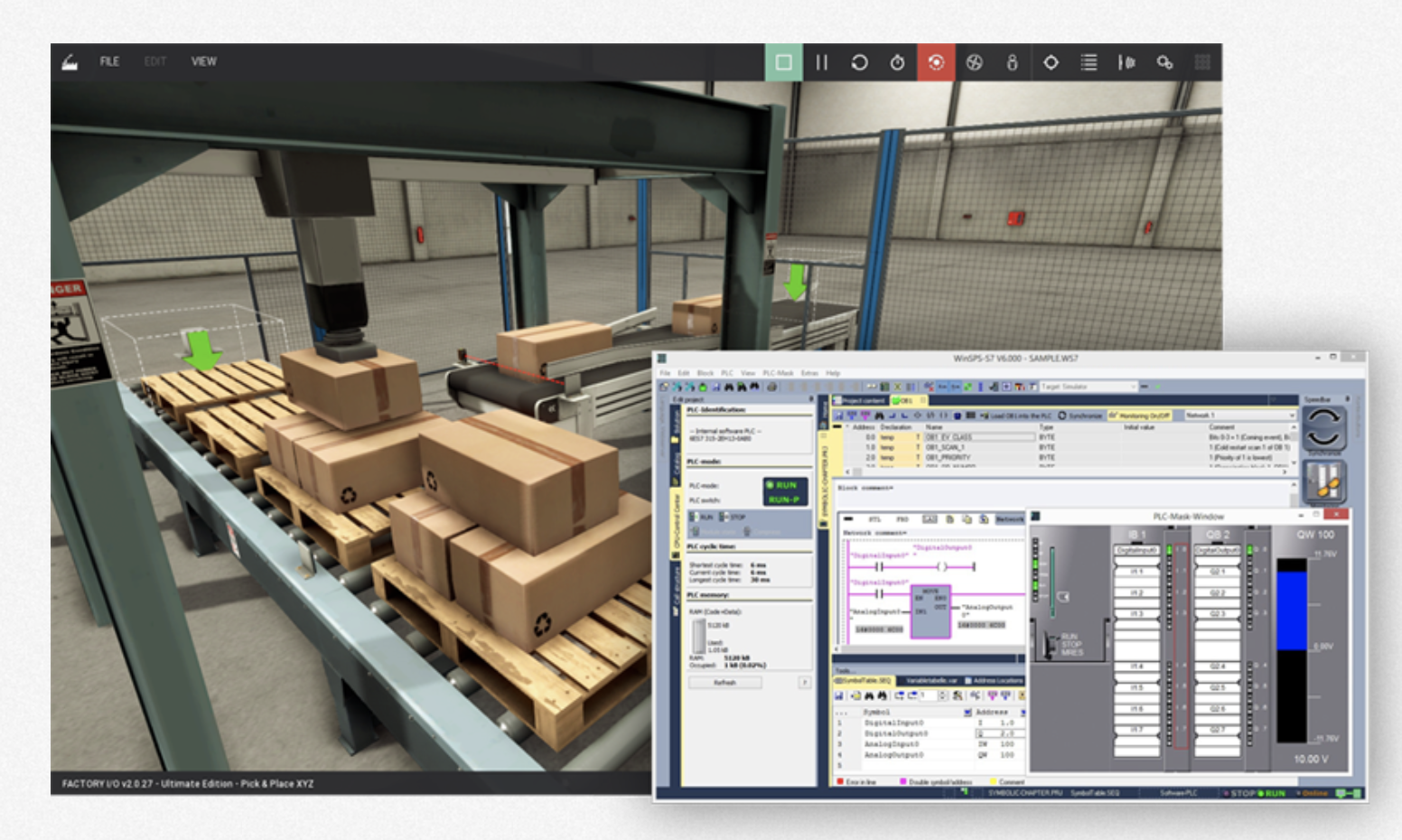Click the stop simulation square icon

783,62
